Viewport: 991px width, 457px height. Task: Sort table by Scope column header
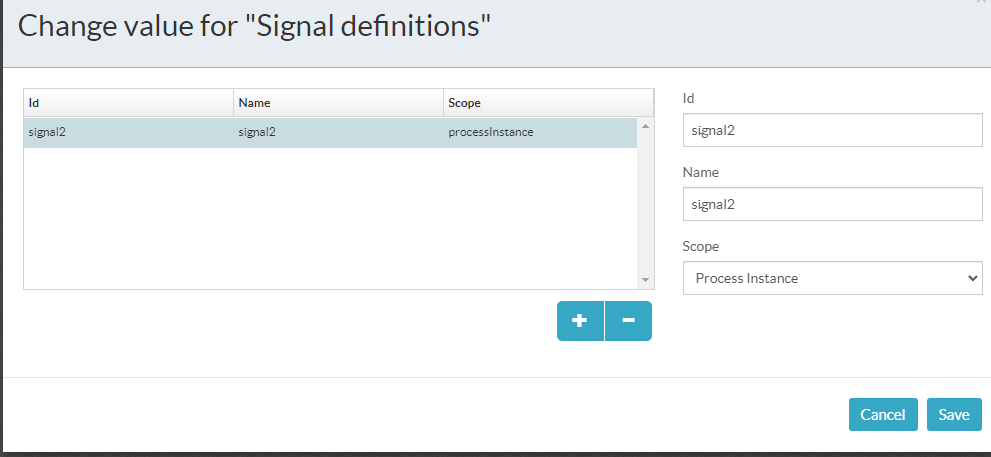point(547,102)
